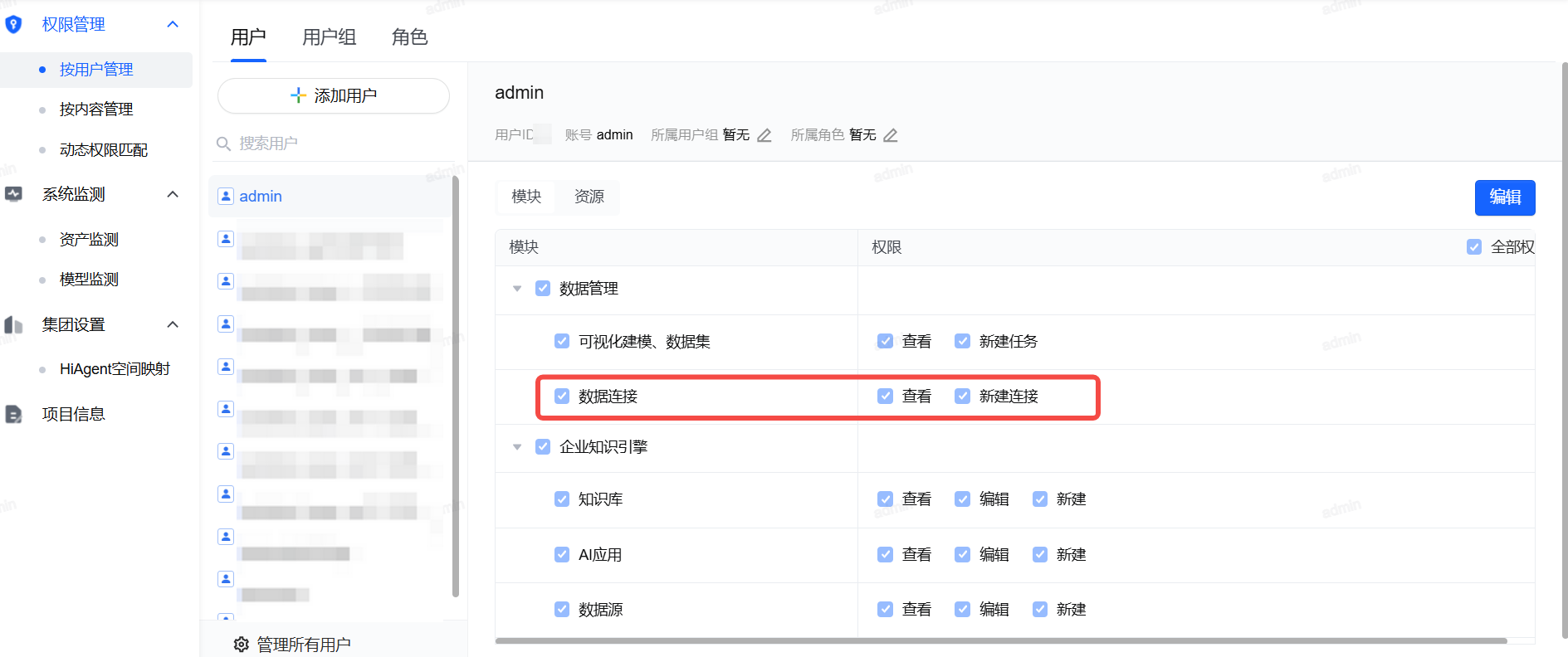Select admin in the user list
This screenshot has height=657, width=1568.
(330, 197)
